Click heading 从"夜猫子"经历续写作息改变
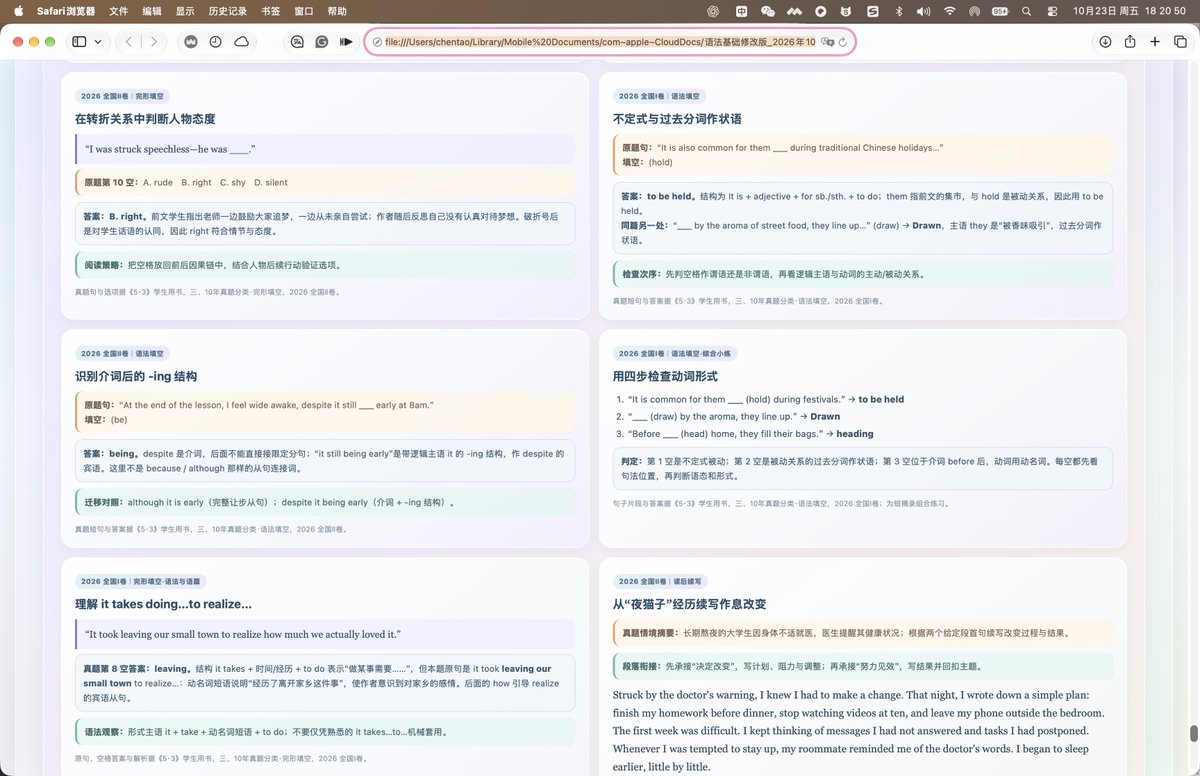1200x776 pixels. (x=689, y=604)
